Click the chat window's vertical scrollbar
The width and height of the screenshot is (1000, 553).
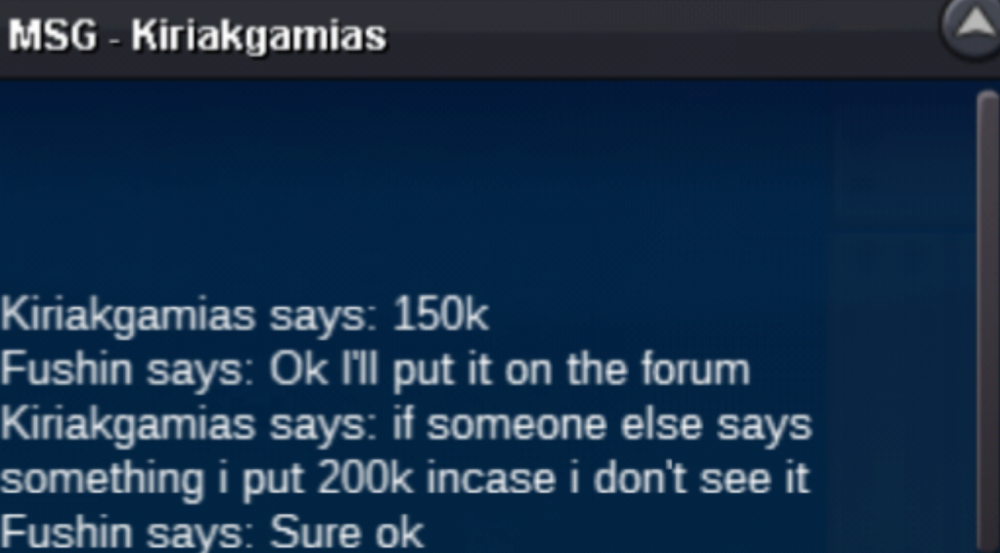coord(988,321)
